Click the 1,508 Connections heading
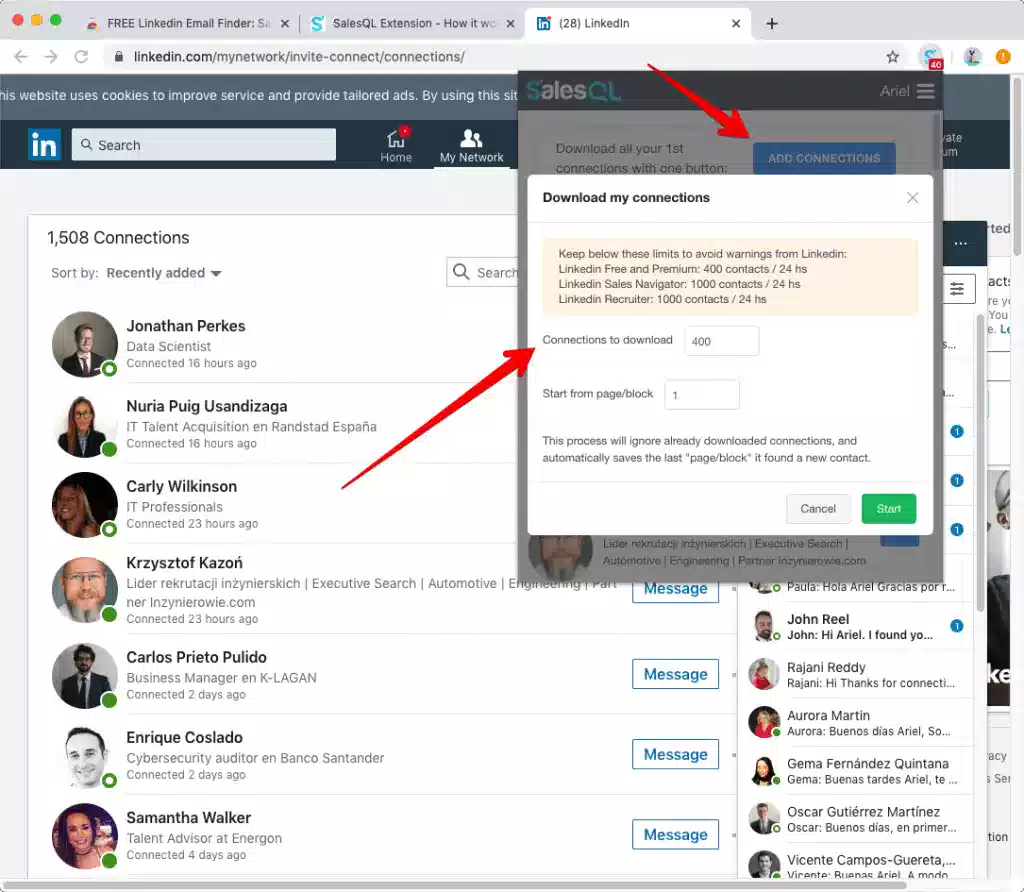Image resolution: width=1024 pixels, height=892 pixels. click(x=118, y=238)
